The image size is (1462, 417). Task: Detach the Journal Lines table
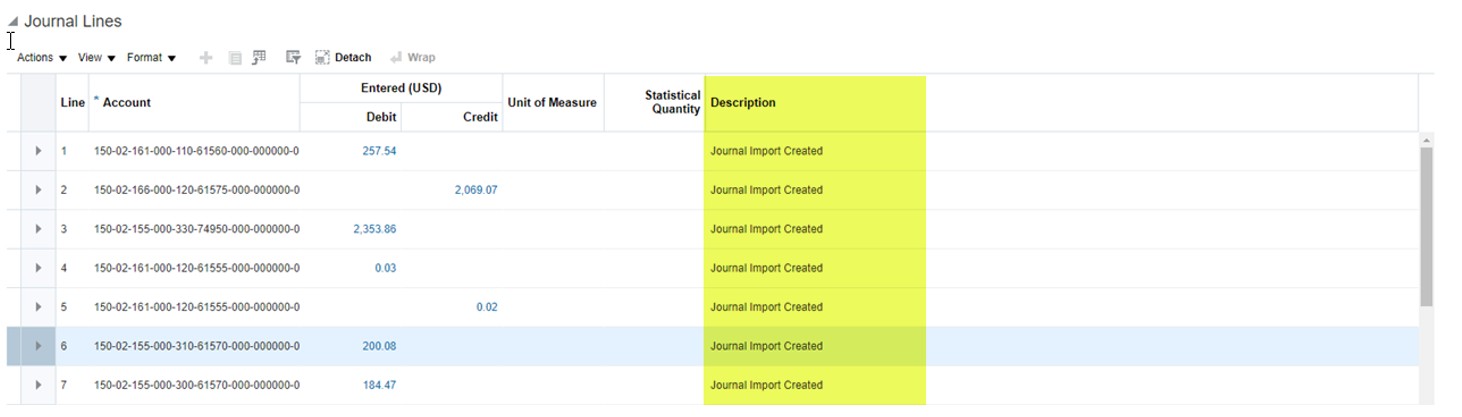pyautogui.click(x=343, y=58)
